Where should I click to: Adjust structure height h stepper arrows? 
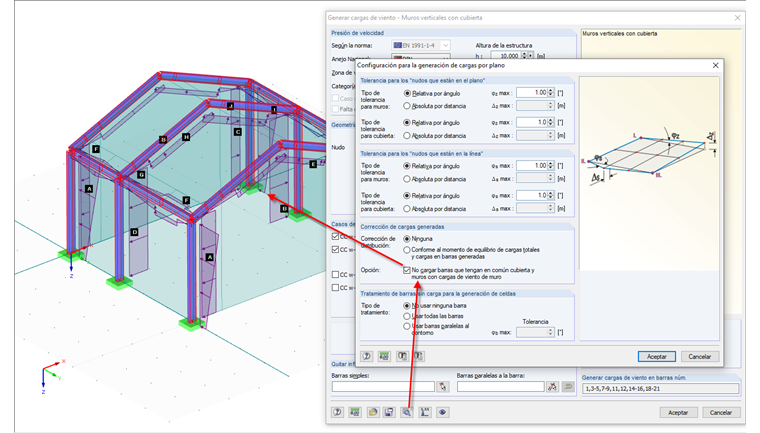(x=523, y=56)
